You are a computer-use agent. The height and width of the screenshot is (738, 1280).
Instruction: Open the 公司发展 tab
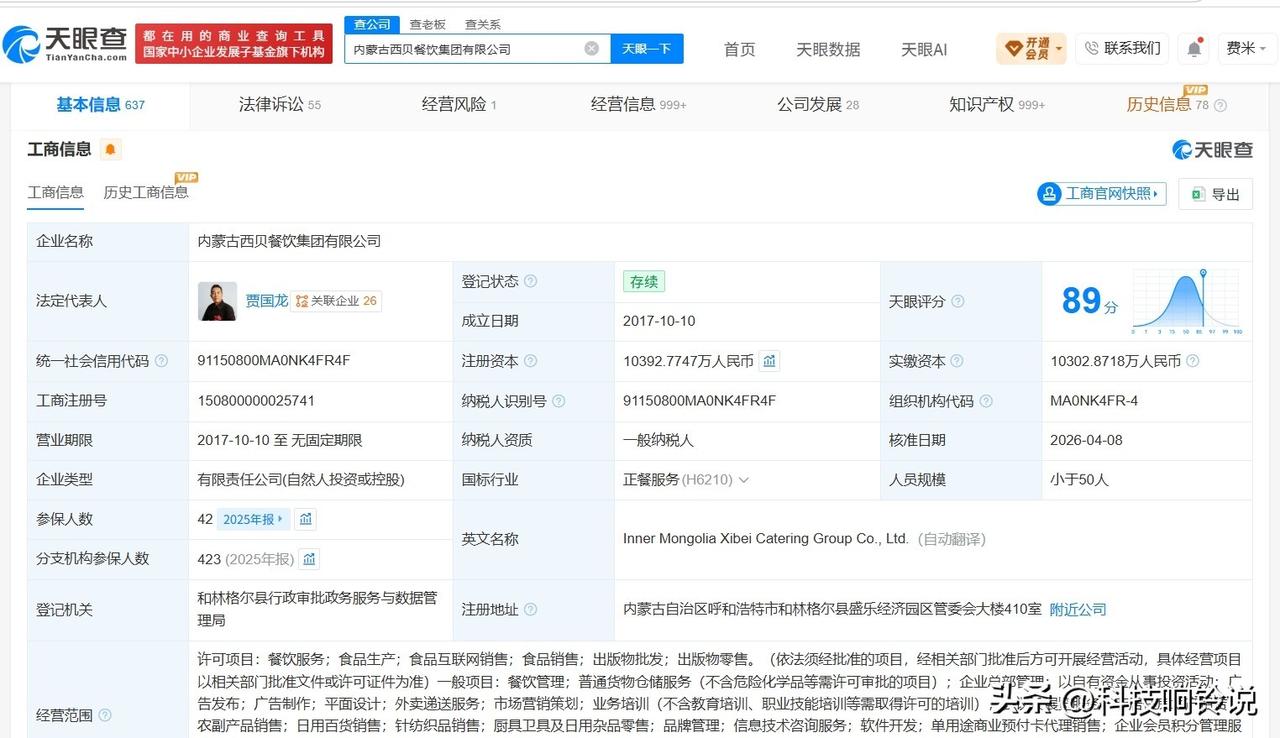pyautogui.click(x=818, y=104)
